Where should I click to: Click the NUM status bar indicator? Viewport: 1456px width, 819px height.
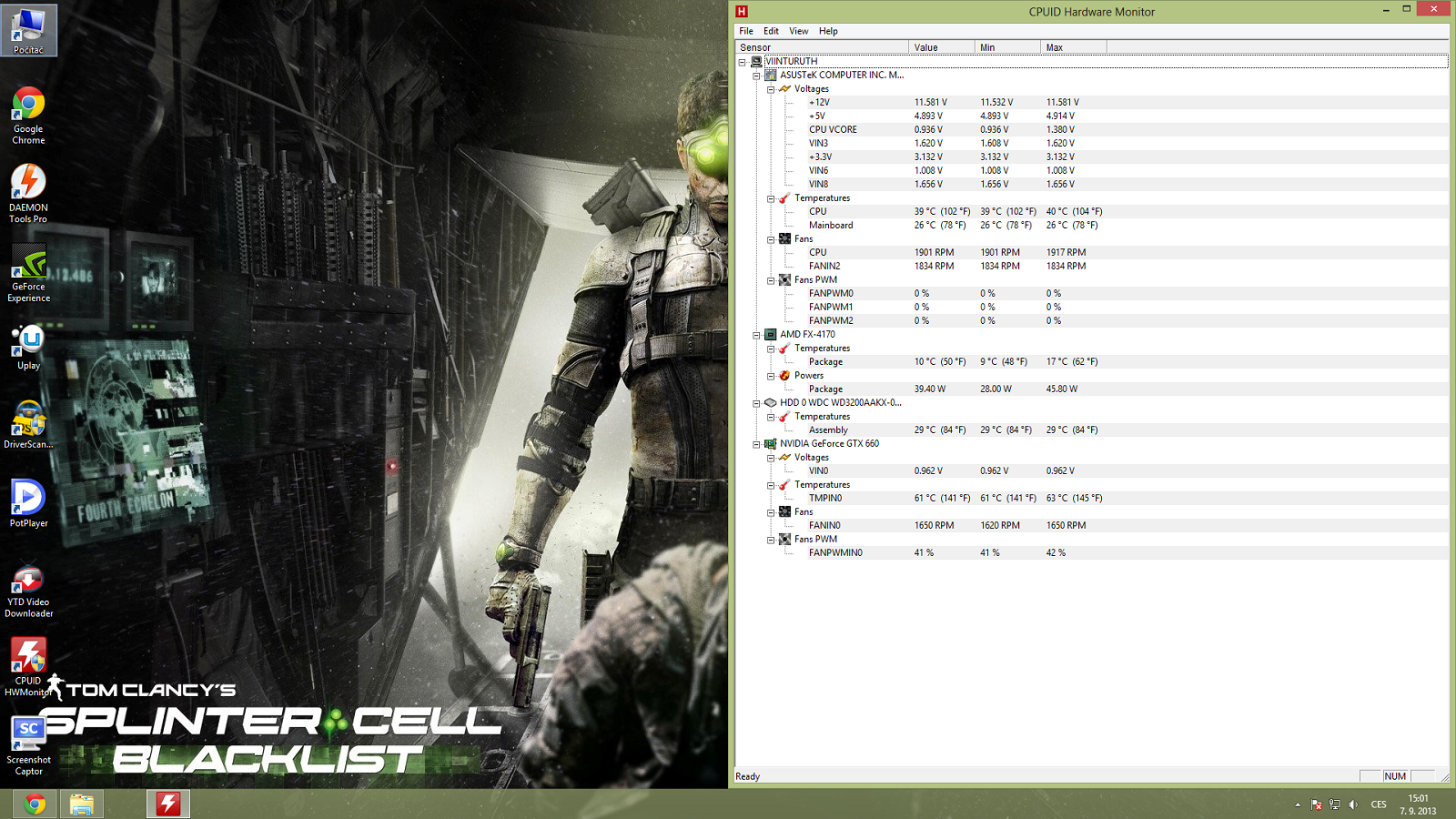1395,776
